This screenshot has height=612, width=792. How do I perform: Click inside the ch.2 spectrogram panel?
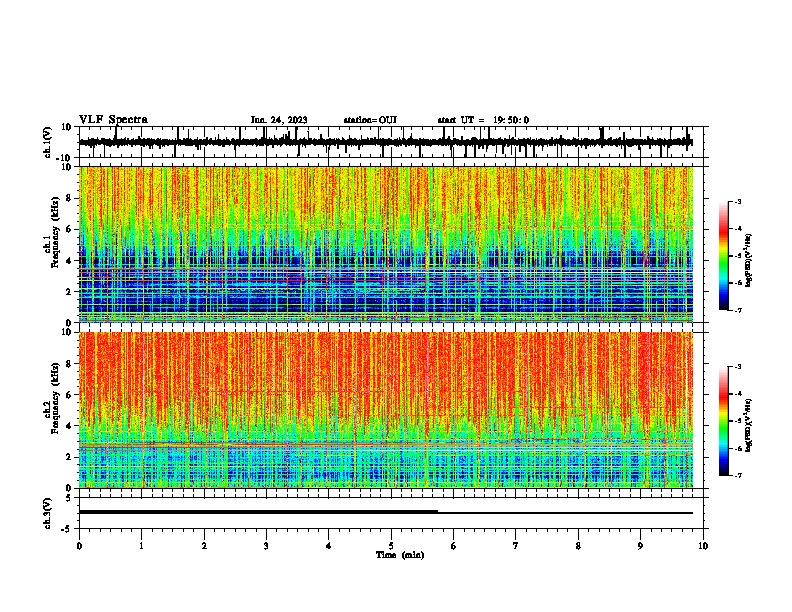coord(386,410)
